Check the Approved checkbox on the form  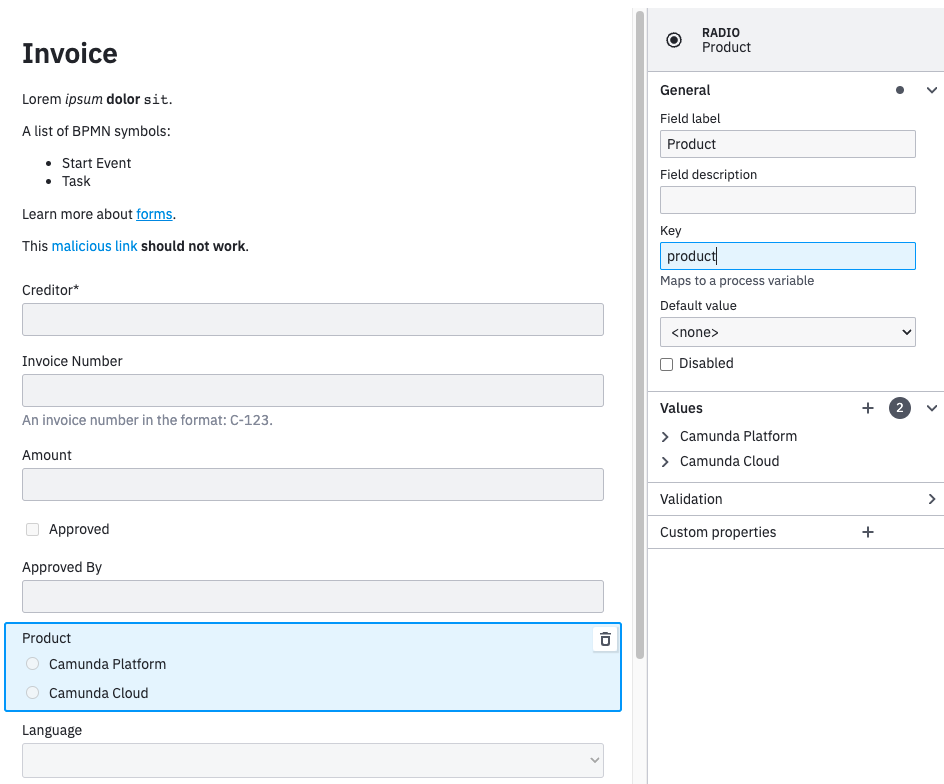point(31,529)
